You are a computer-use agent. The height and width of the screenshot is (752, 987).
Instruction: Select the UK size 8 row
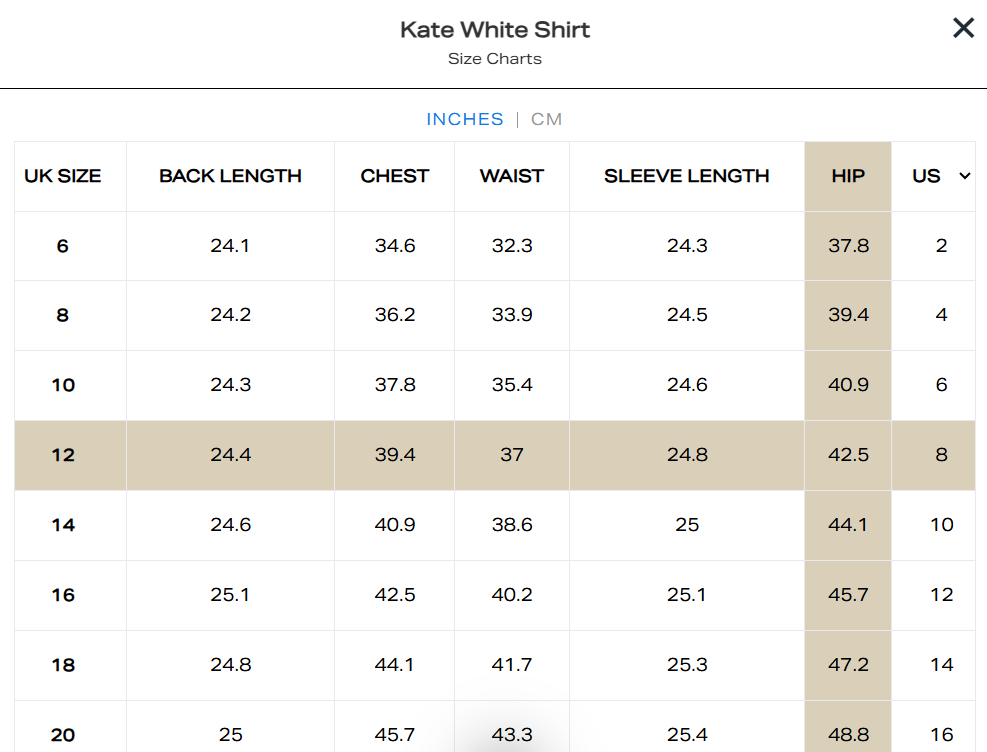[x=63, y=315]
